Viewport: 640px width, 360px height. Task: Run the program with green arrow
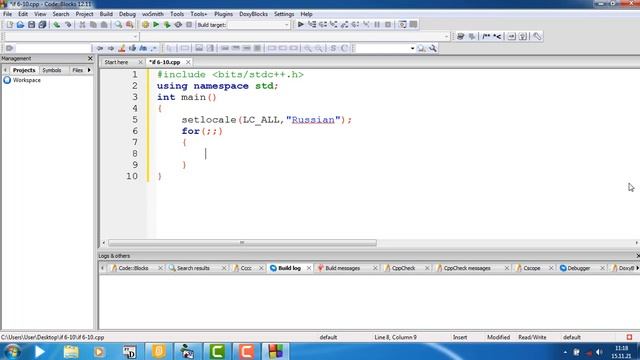pos(156,25)
